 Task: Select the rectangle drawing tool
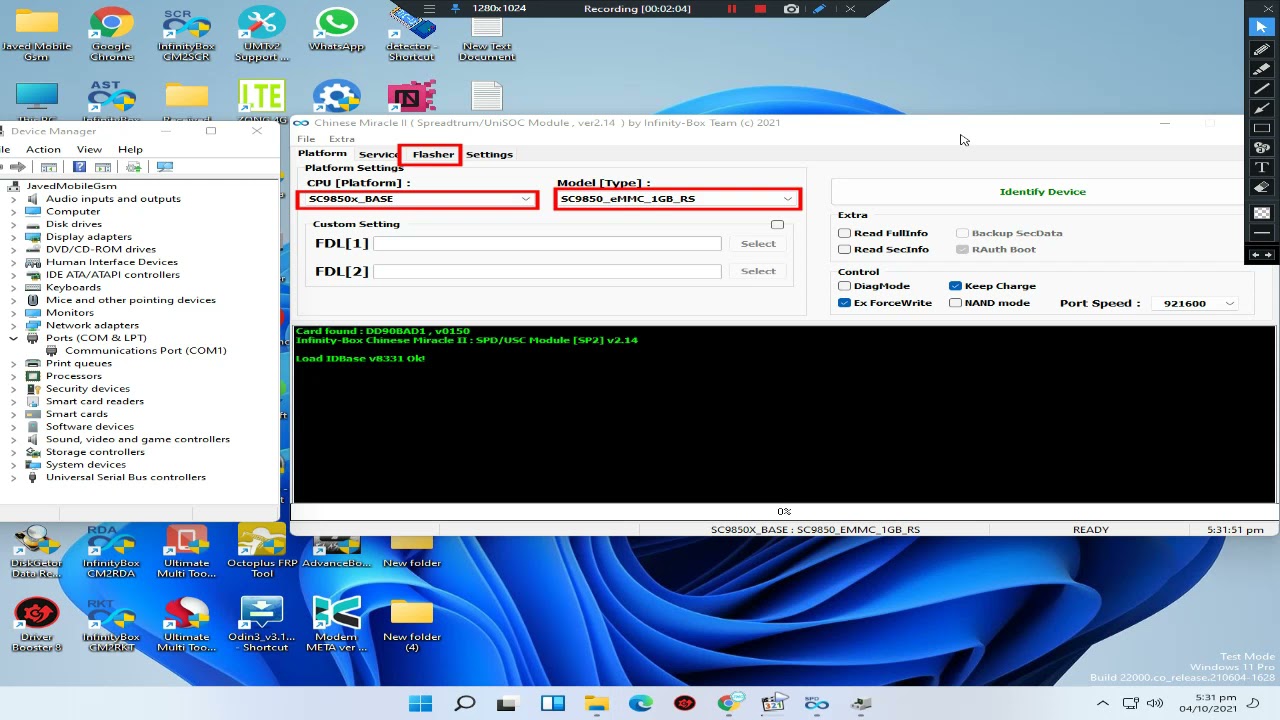coord(1261,128)
